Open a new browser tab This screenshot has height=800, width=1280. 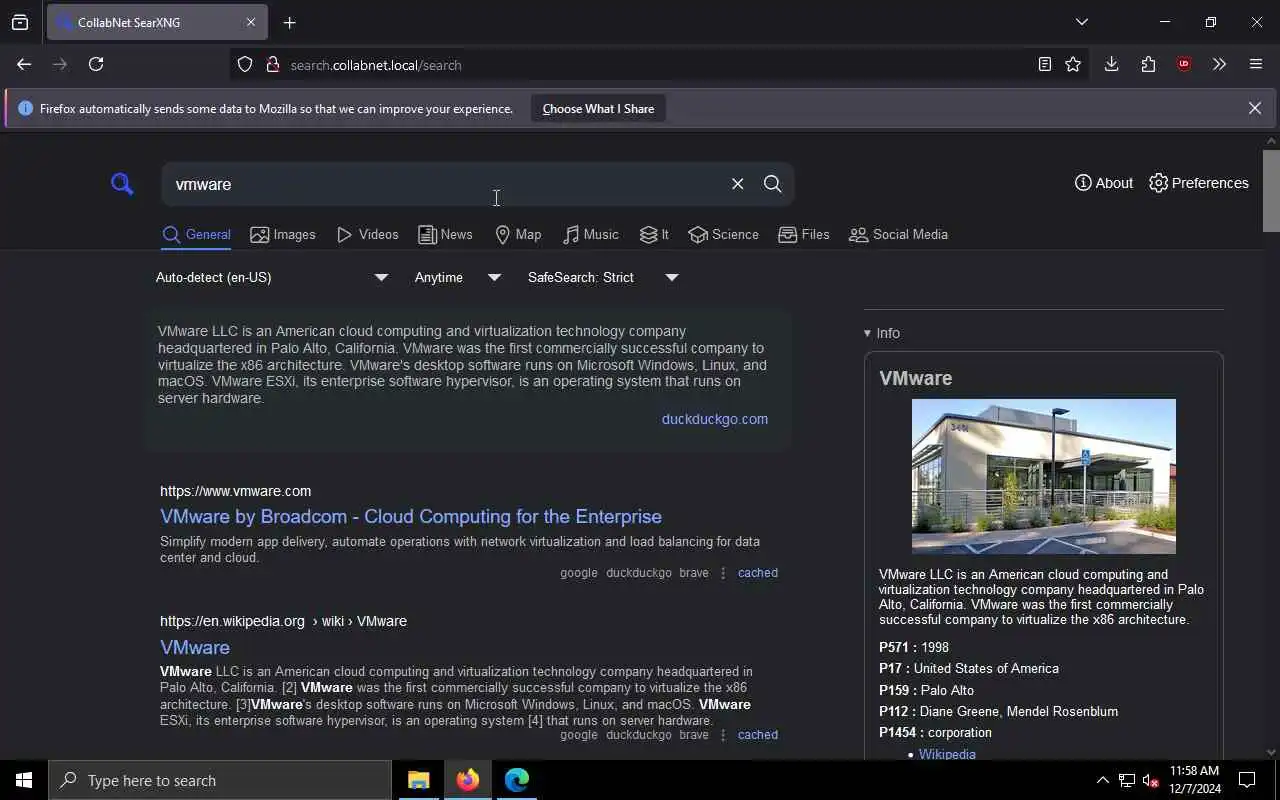[290, 22]
